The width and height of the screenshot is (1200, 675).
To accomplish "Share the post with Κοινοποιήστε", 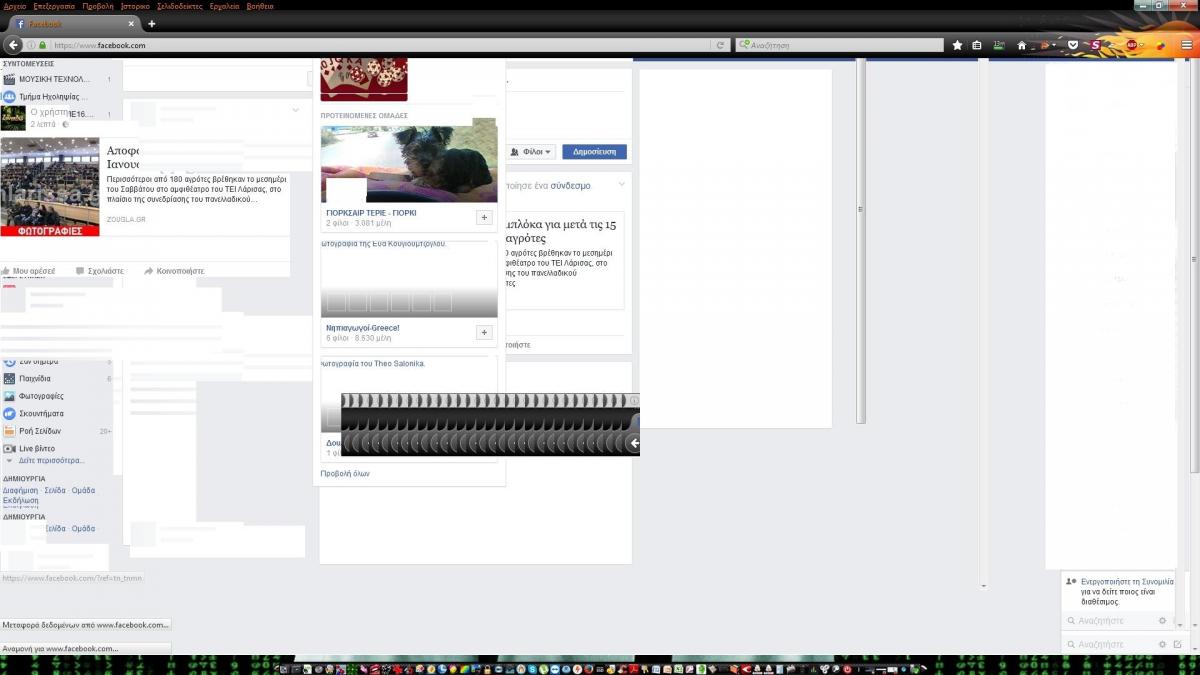I will coord(175,271).
